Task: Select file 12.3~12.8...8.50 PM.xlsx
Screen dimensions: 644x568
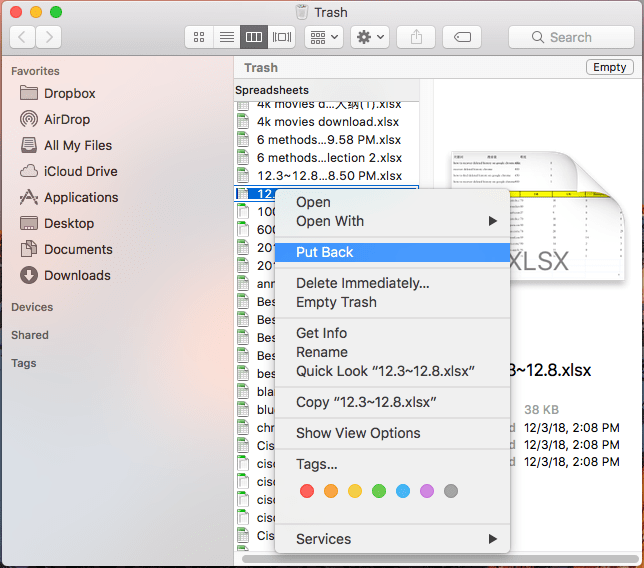Action: coord(327,176)
